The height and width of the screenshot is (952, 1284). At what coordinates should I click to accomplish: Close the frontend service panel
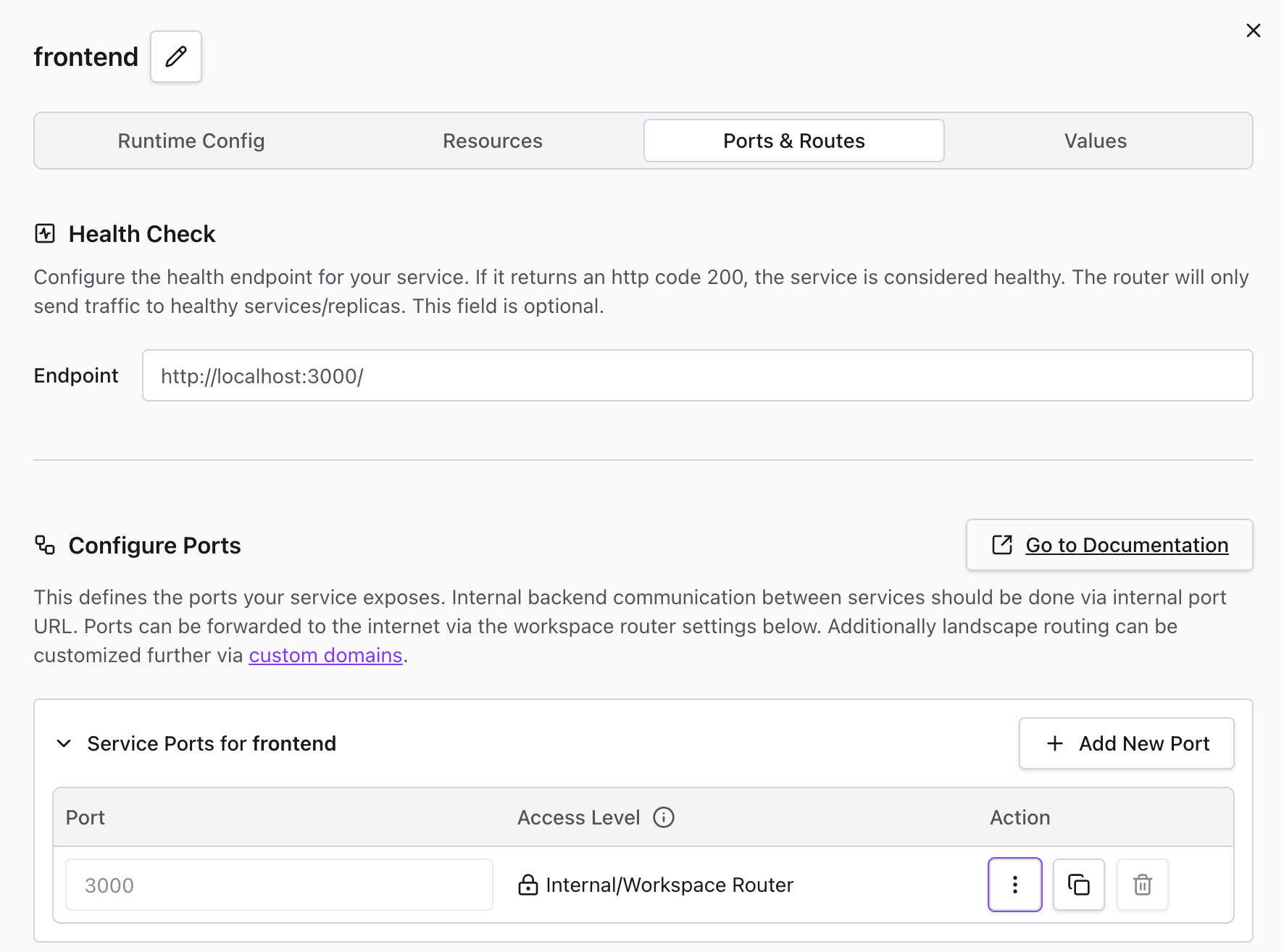pos(1253,30)
